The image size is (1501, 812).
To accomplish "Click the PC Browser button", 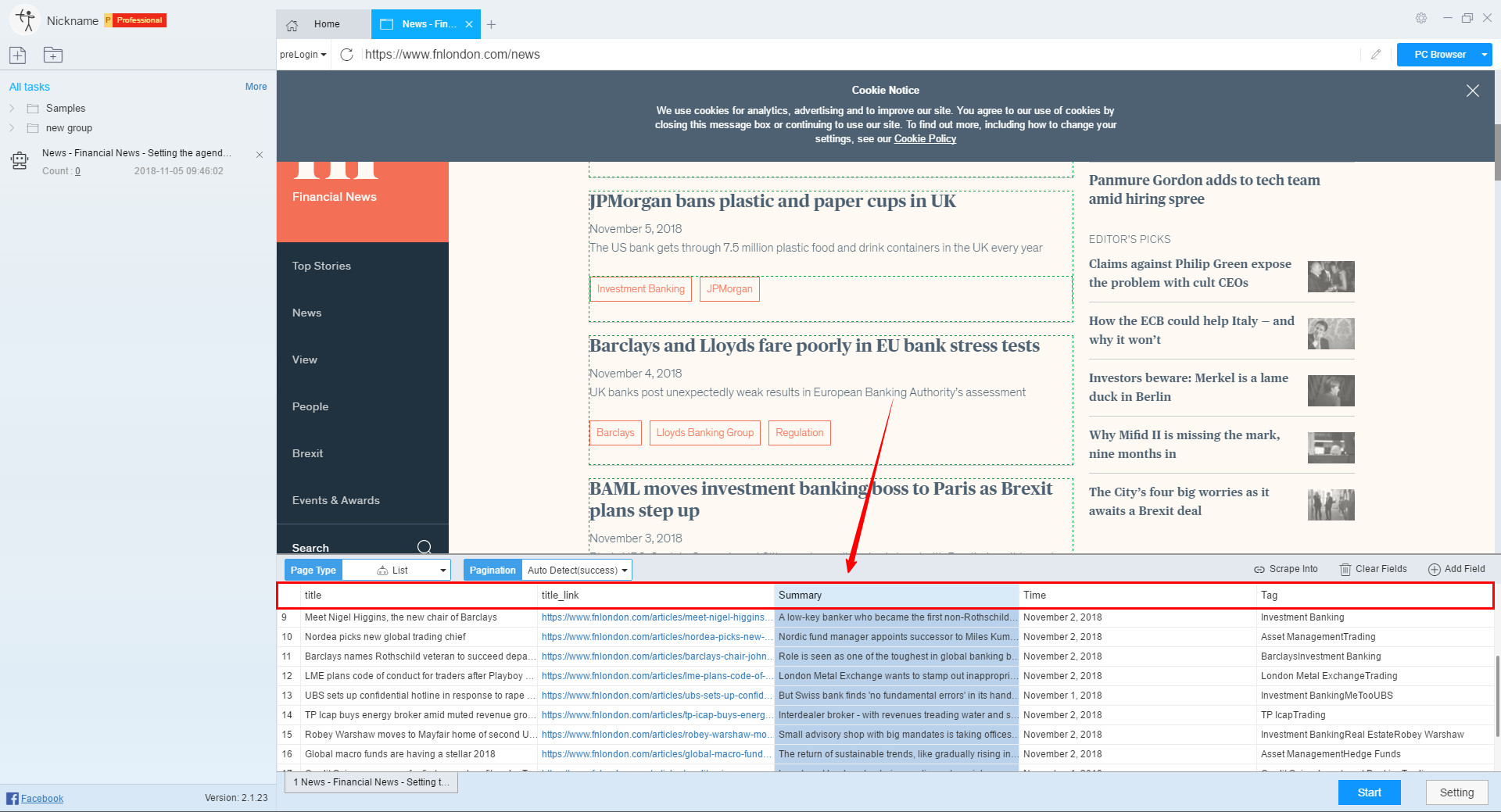I will coord(1438,55).
